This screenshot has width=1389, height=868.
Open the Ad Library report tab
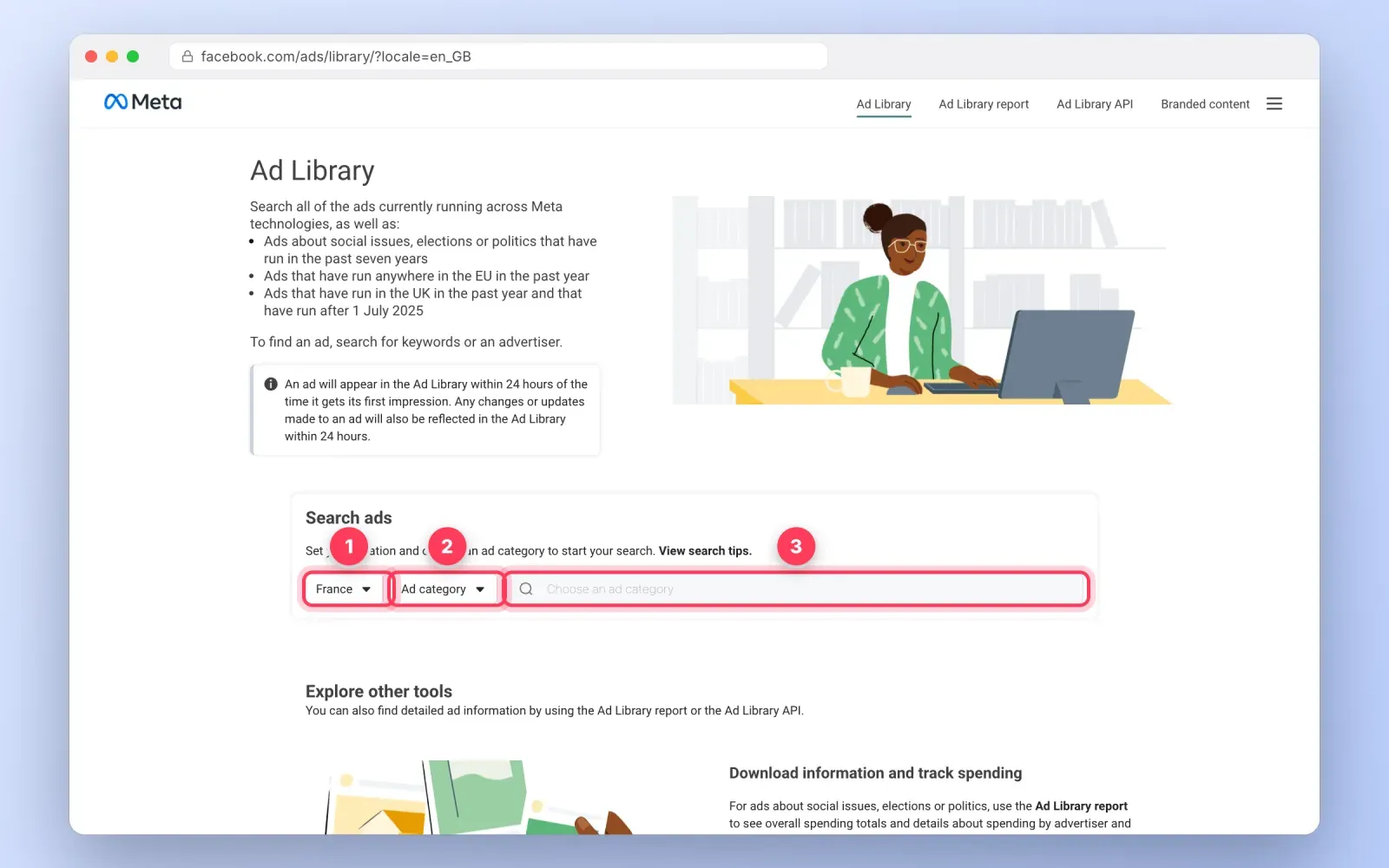[x=984, y=104]
